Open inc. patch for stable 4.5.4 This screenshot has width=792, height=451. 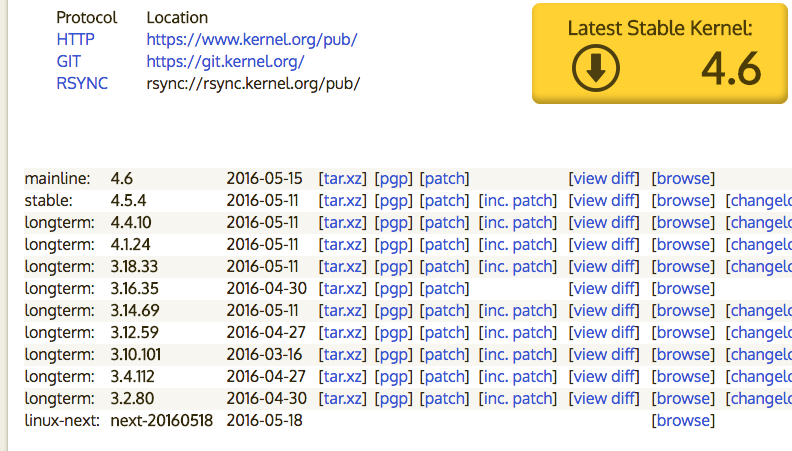click(x=518, y=201)
